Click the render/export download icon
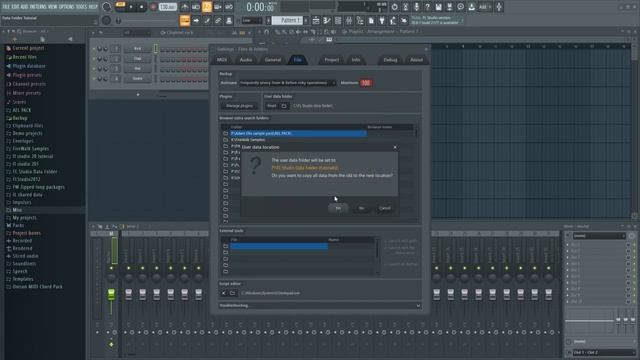640x360 pixels. coord(471,7)
